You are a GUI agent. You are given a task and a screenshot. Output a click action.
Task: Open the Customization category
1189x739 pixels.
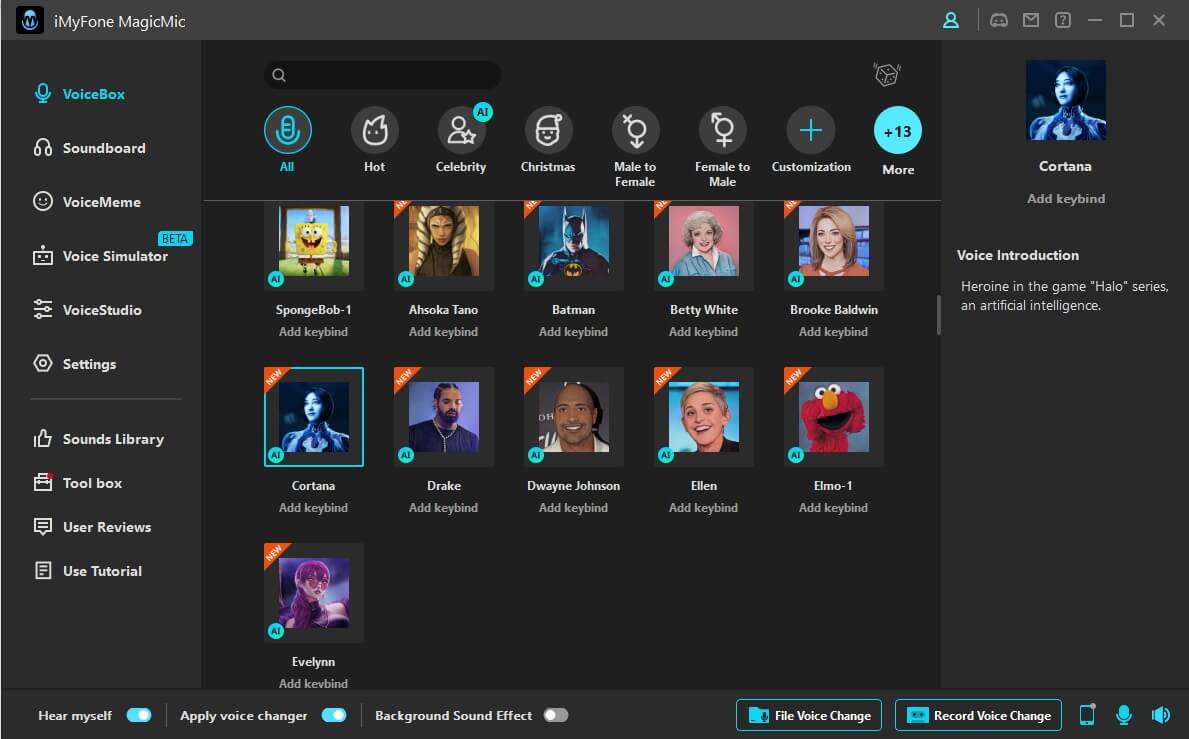(x=811, y=130)
